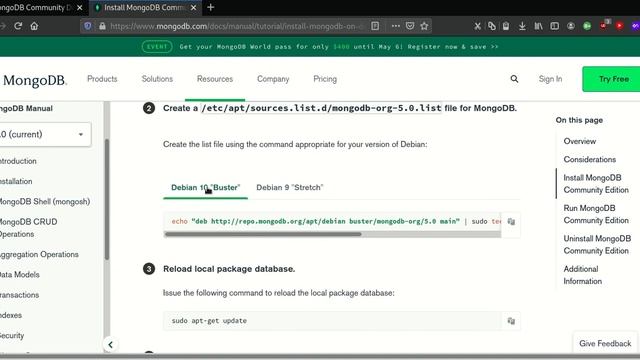The width and height of the screenshot is (640, 360).
Task: Open page actions three-dots menu
Action: tap(396, 26)
